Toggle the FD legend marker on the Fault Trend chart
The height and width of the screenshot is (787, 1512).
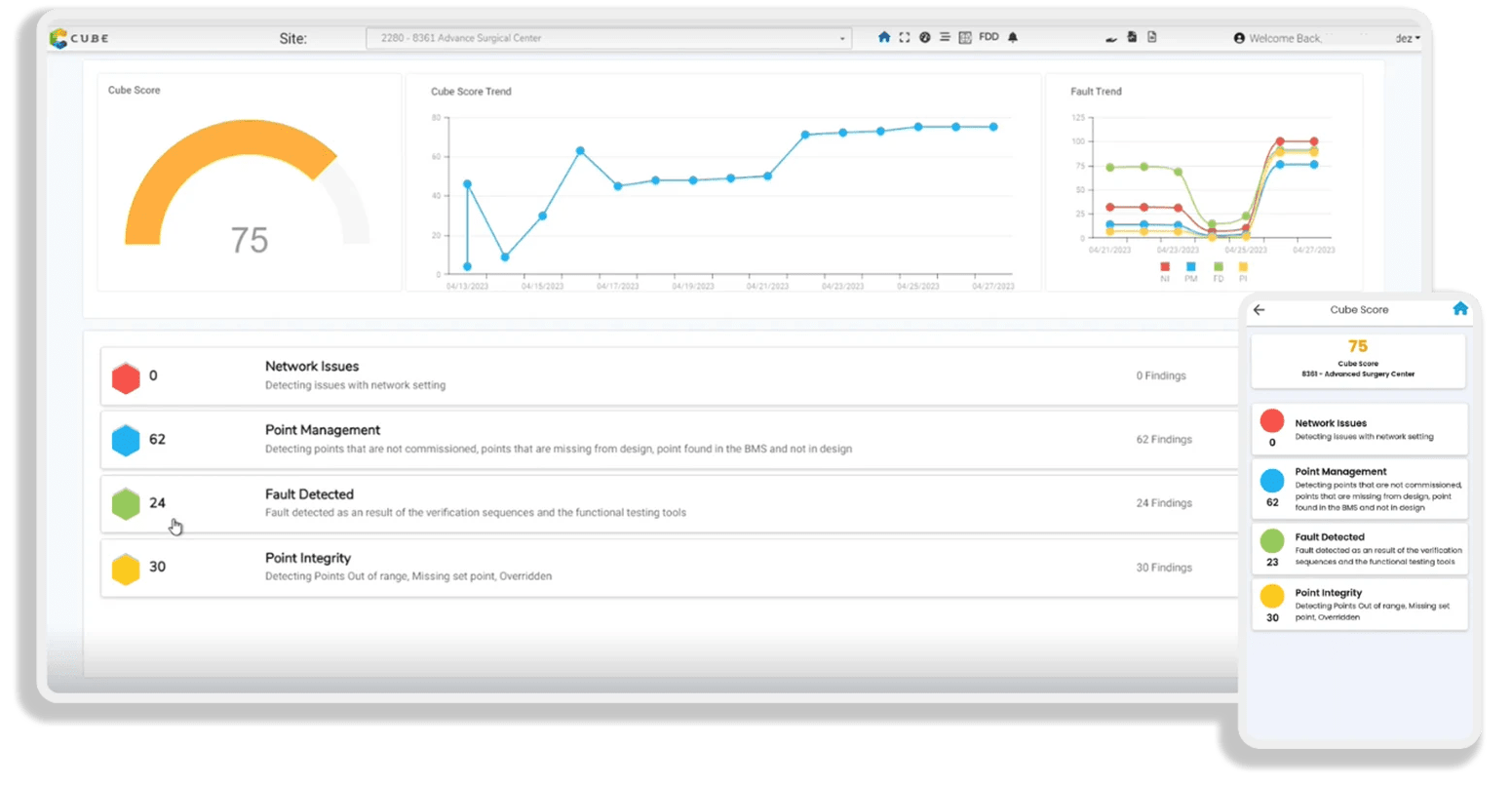tap(1218, 265)
